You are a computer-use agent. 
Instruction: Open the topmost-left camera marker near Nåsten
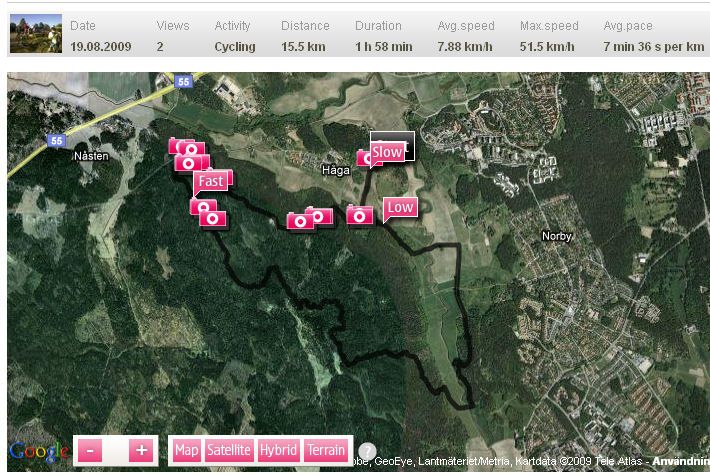tap(182, 148)
